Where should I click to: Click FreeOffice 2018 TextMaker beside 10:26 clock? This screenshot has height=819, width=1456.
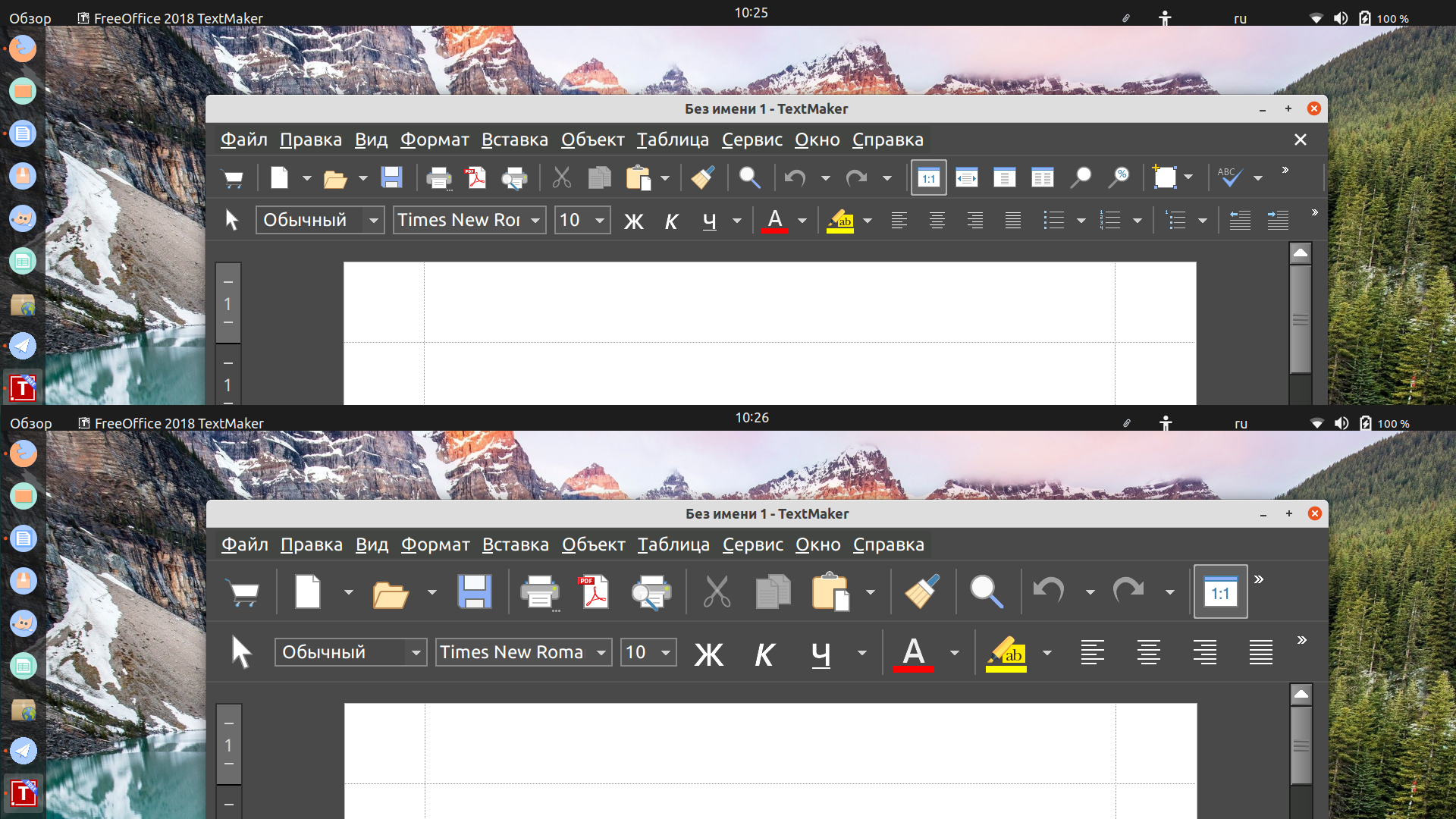click(179, 423)
